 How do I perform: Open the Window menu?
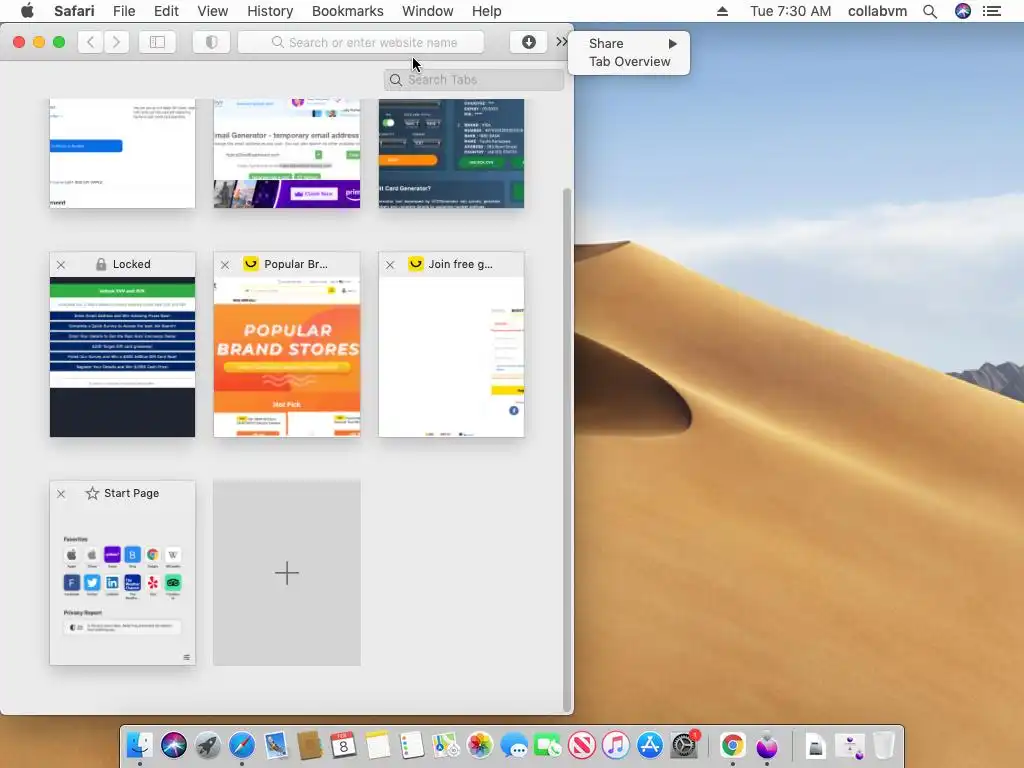click(427, 11)
